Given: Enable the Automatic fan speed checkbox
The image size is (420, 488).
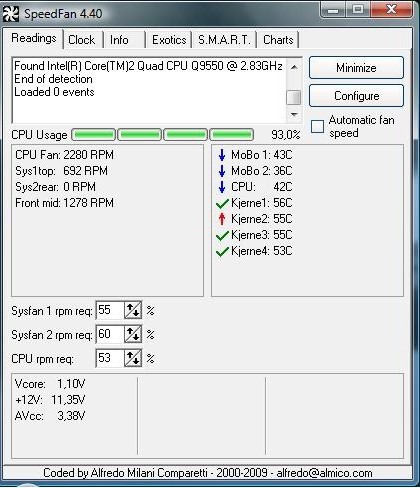Looking at the screenshot, I should [x=317, y=126].
